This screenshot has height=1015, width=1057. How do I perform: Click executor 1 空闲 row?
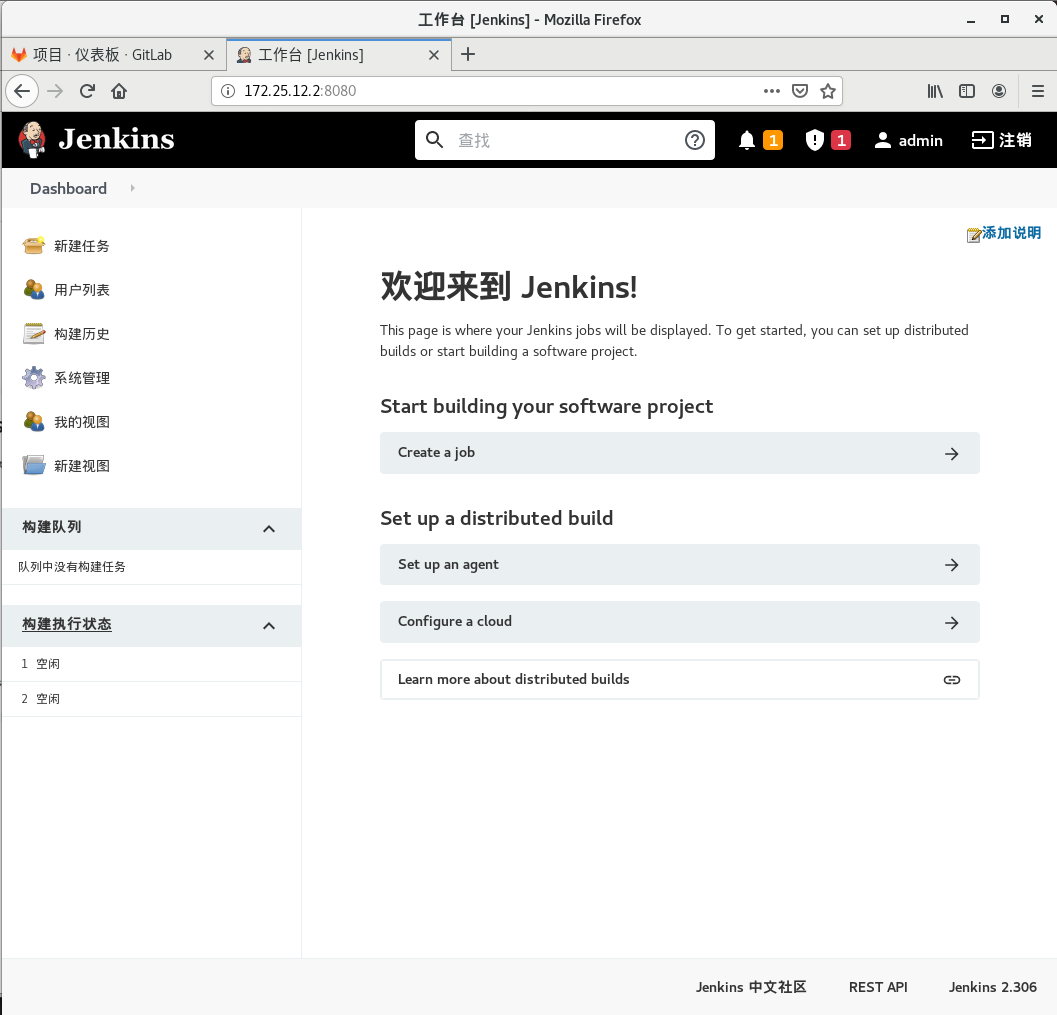tap(152, 664)
